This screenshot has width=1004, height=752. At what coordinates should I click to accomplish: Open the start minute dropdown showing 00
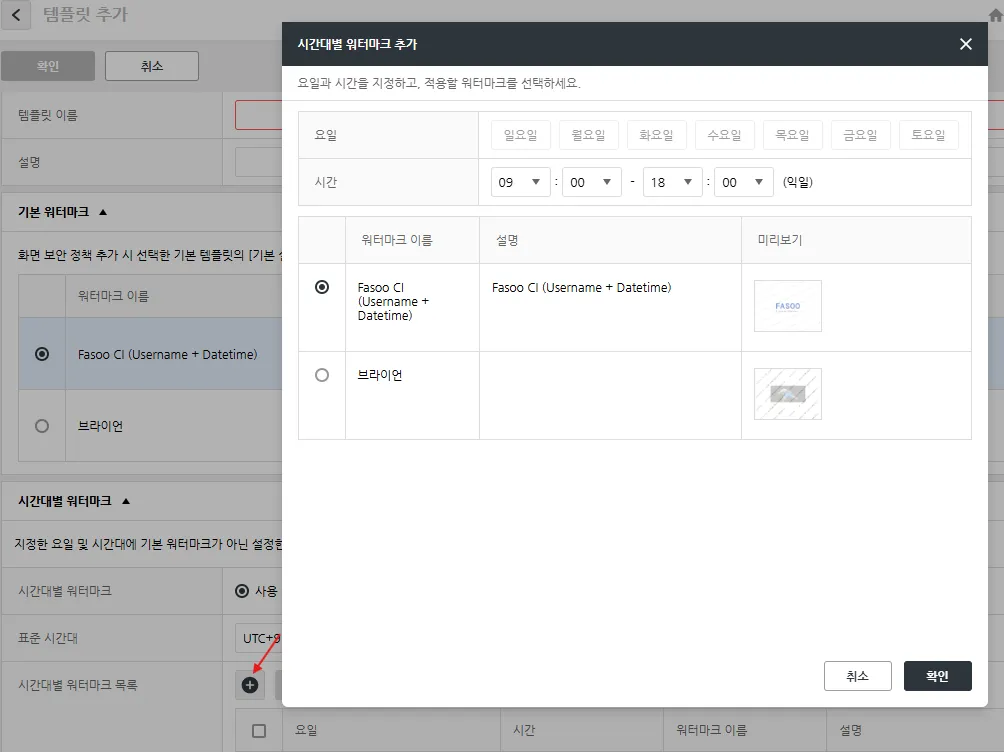click(592, 183)
